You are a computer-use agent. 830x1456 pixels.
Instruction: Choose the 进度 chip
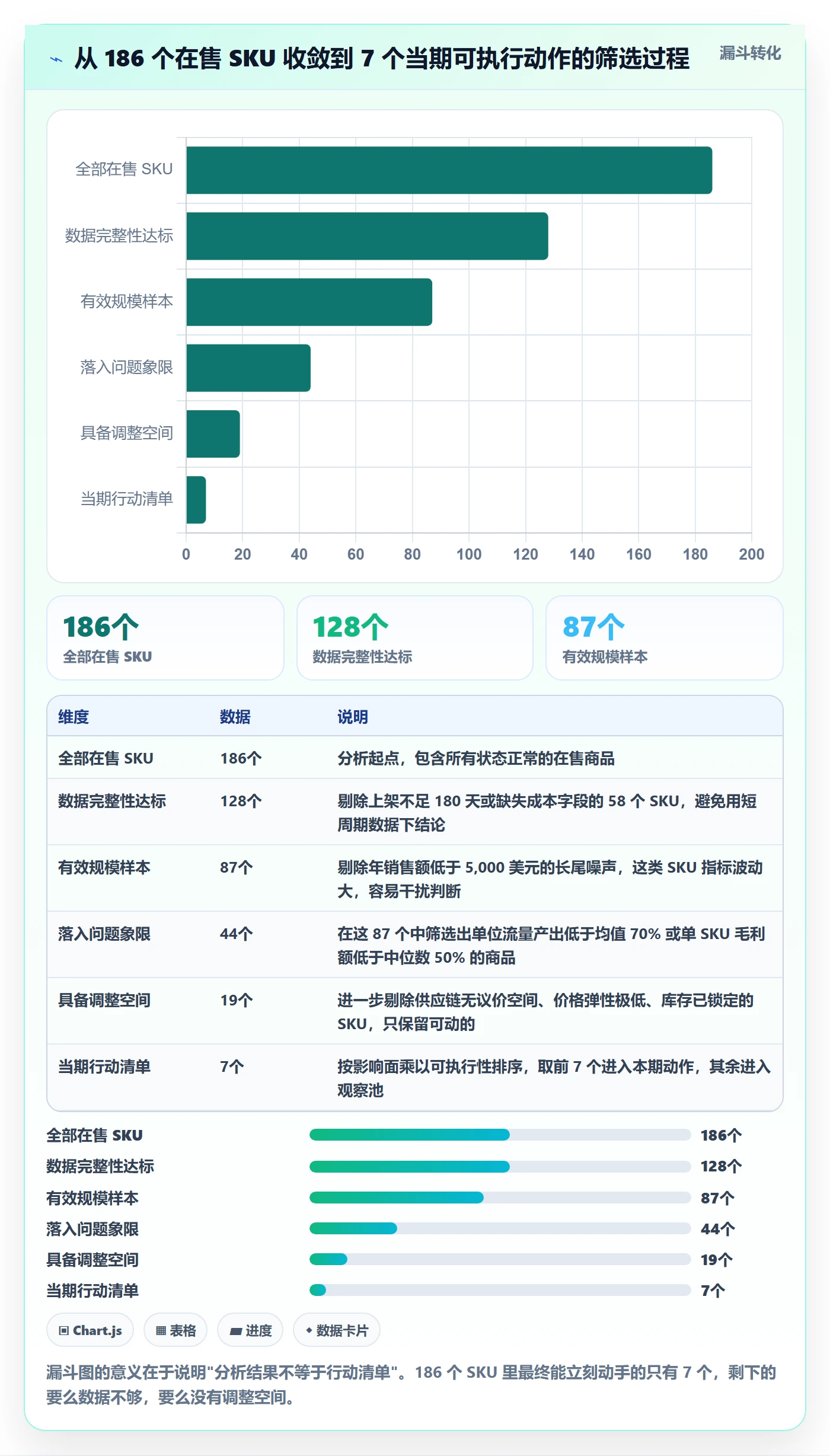coord(250,1330)
